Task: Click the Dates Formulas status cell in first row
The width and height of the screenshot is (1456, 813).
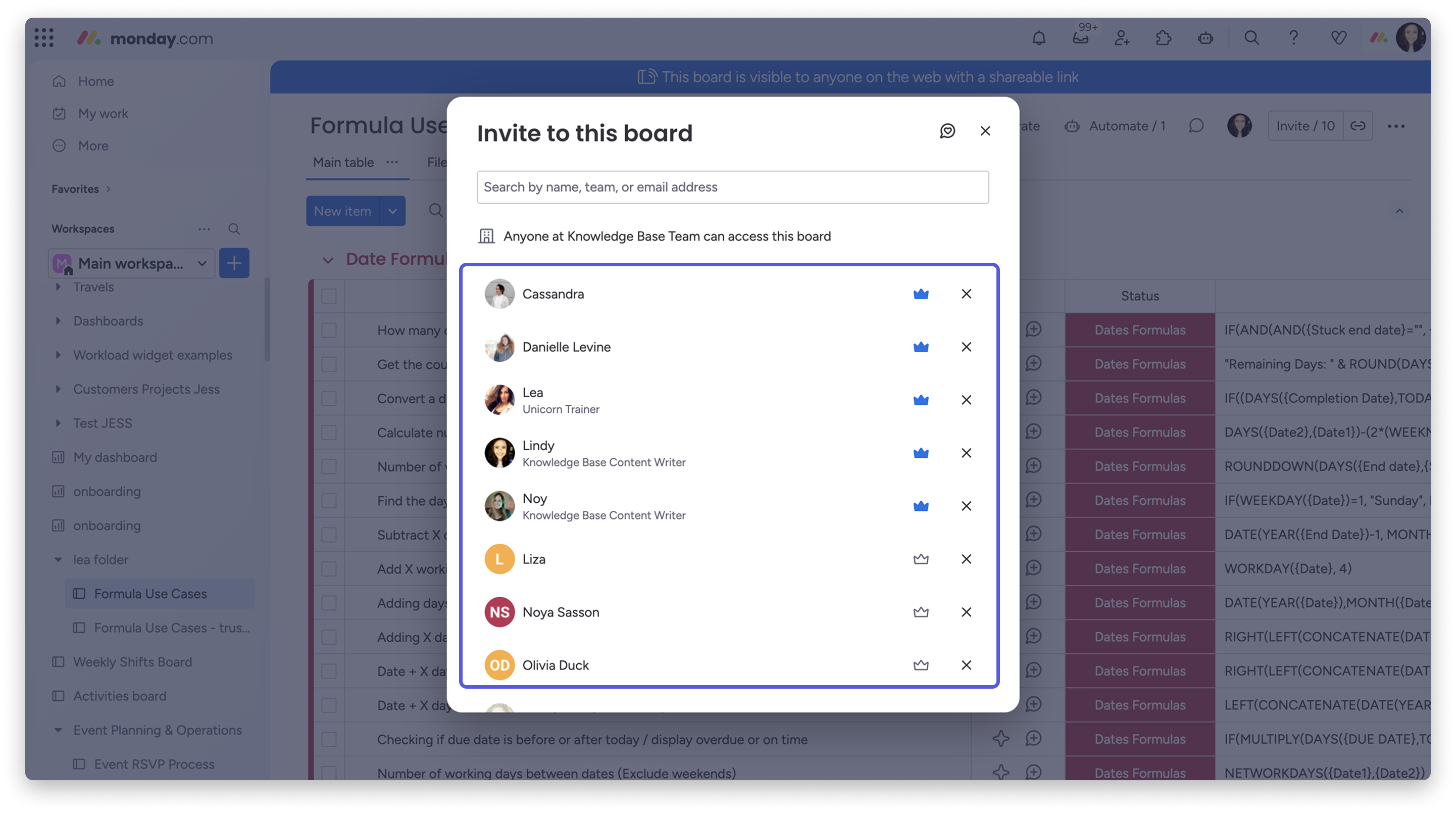Action: (x=1139, y=330)
